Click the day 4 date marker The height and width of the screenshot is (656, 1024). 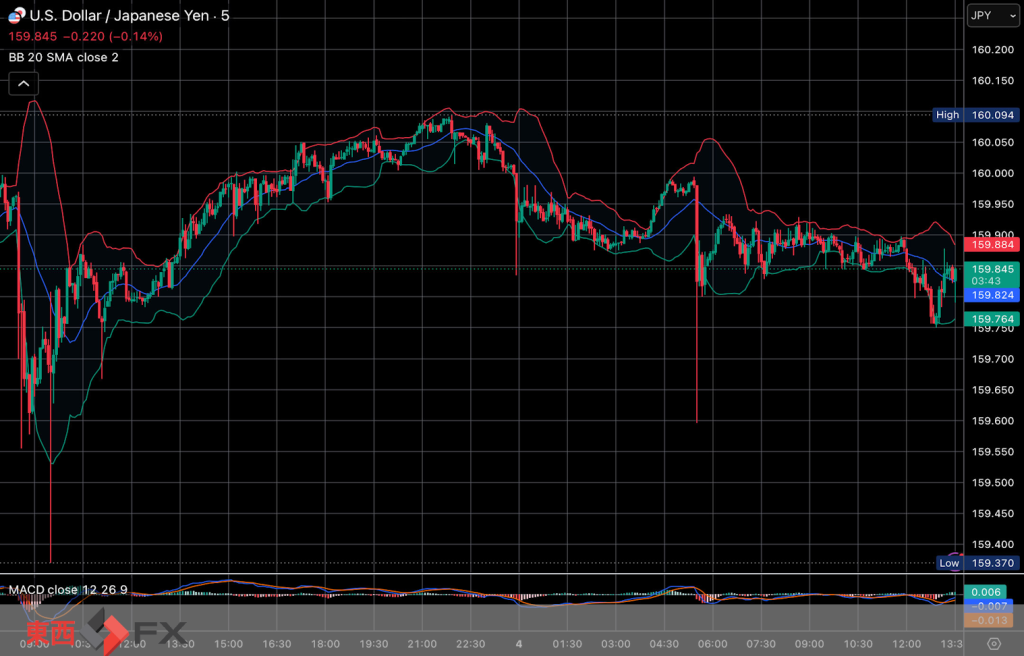tap(519, 644)
